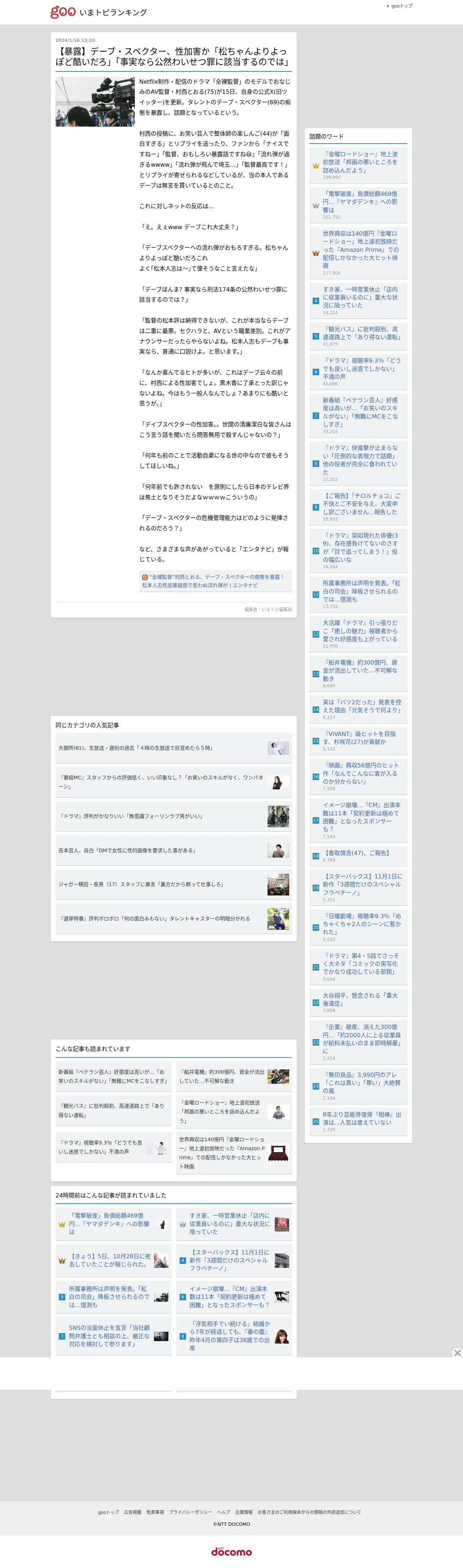The image size is (463, 1568).
Task: Click the goo logo in header
Action: point(63,12)
